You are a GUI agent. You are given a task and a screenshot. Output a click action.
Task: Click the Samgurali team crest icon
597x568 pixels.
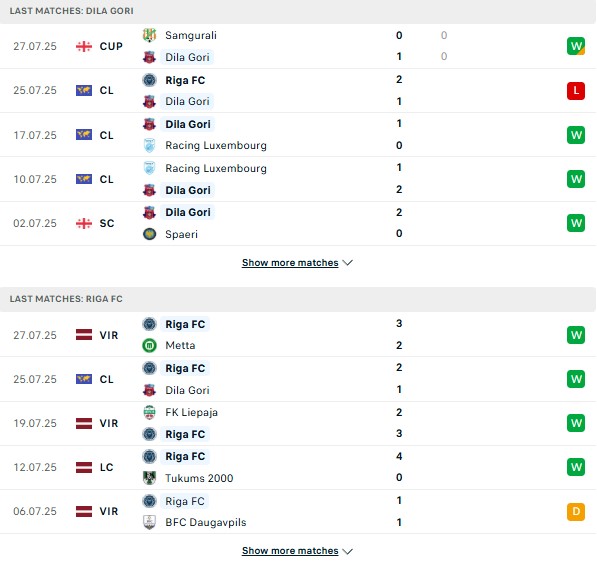pos(149,35)
